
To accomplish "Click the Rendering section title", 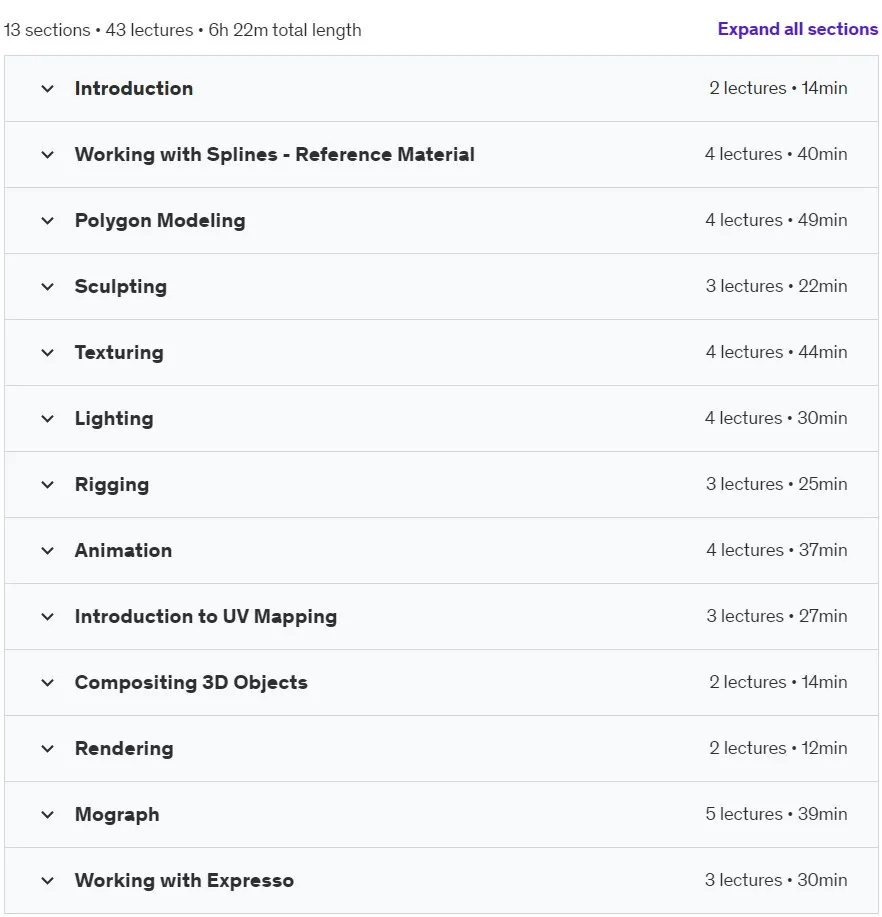I will coord(124,749).
